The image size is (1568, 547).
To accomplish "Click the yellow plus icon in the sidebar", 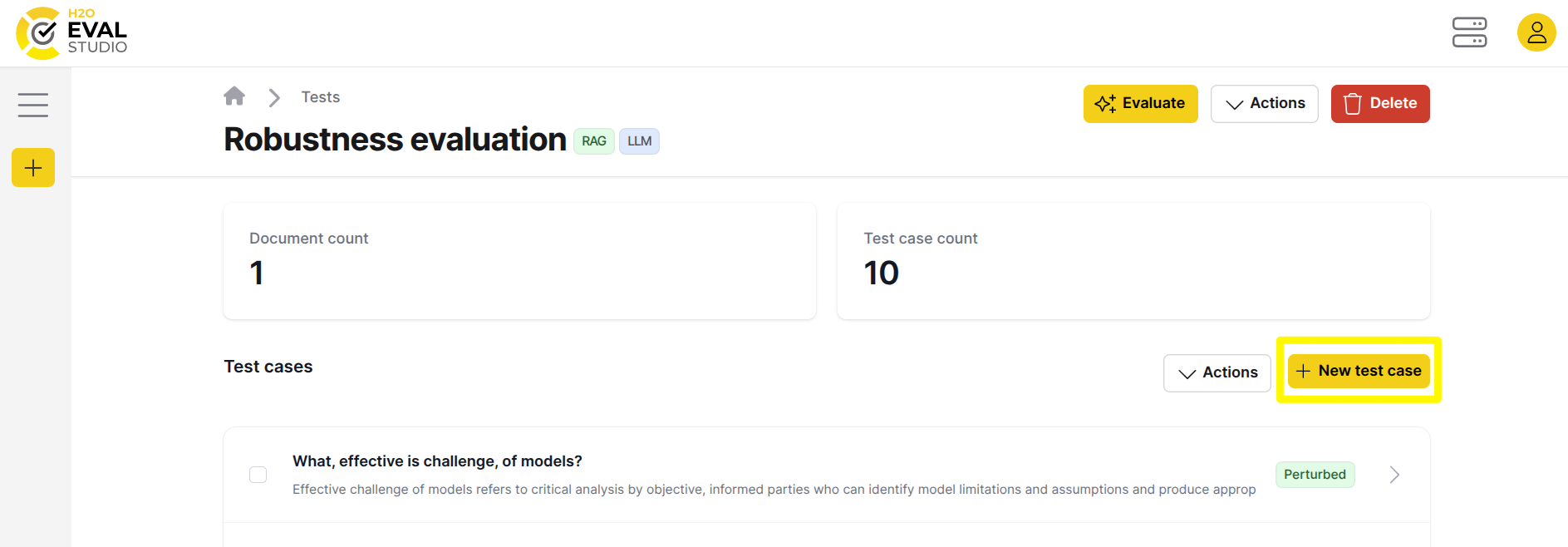I will (x=32, y=167).
